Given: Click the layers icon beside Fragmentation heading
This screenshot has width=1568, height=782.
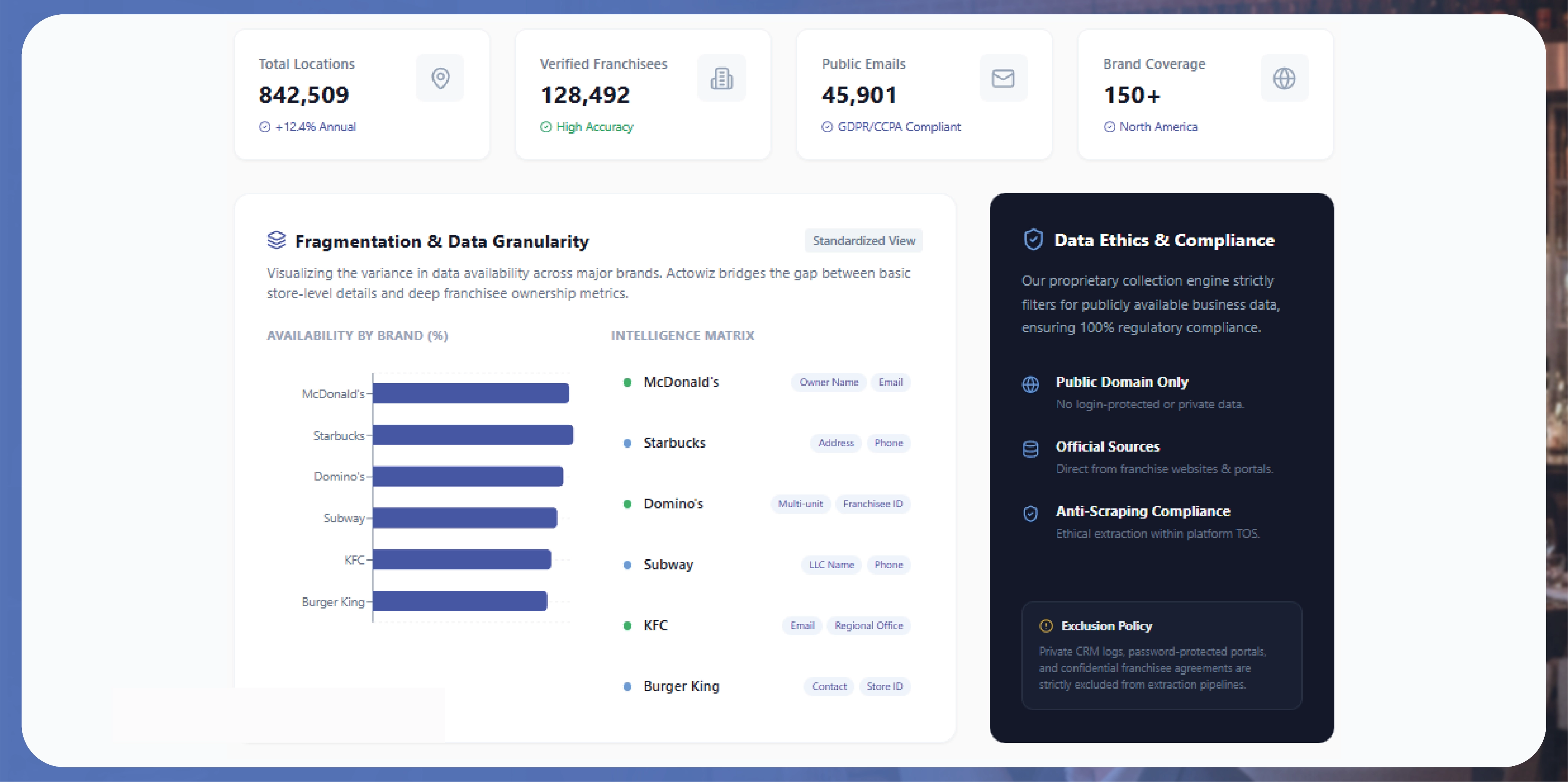Looking at the screenshot, I should pos(277,240).
